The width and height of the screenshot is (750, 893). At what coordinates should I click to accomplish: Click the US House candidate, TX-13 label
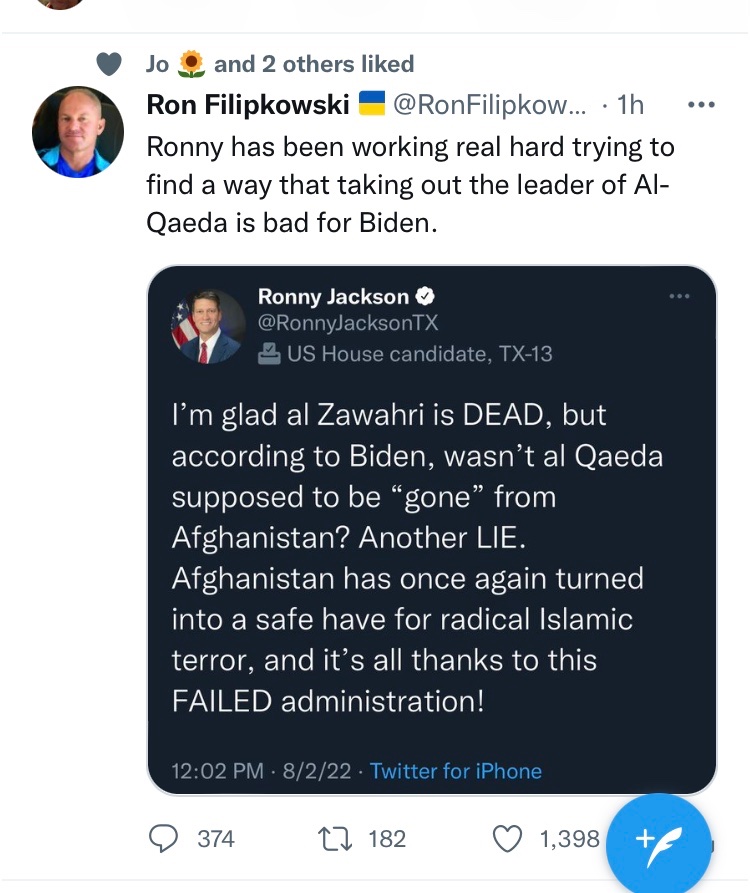coord(406,353)
